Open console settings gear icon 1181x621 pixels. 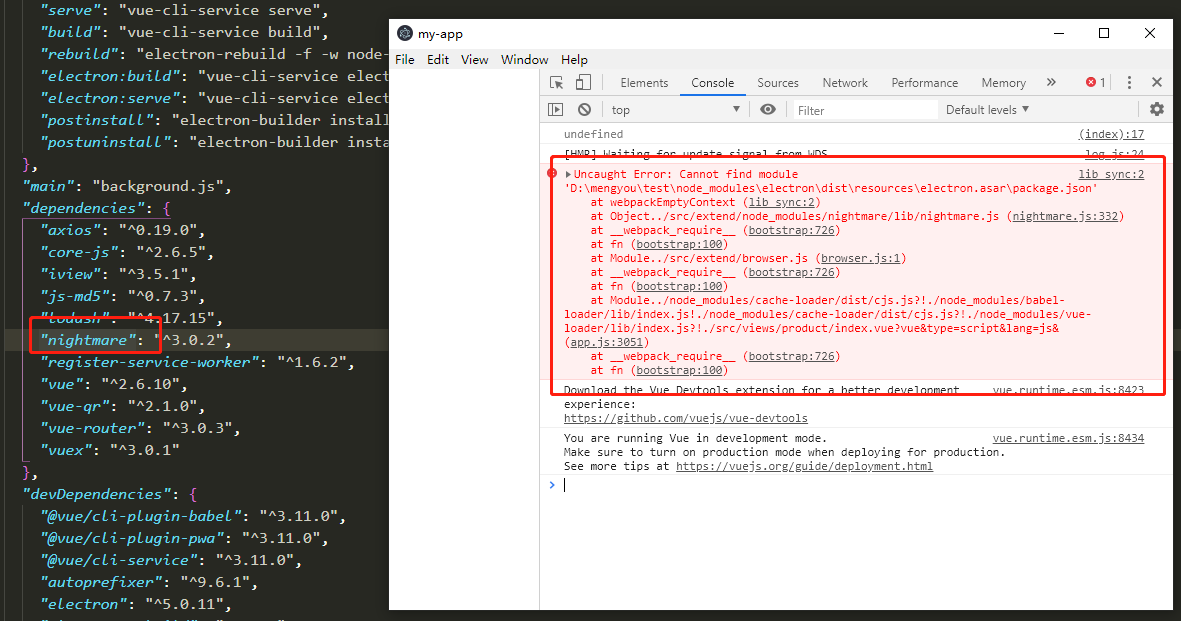(1157, 109)
